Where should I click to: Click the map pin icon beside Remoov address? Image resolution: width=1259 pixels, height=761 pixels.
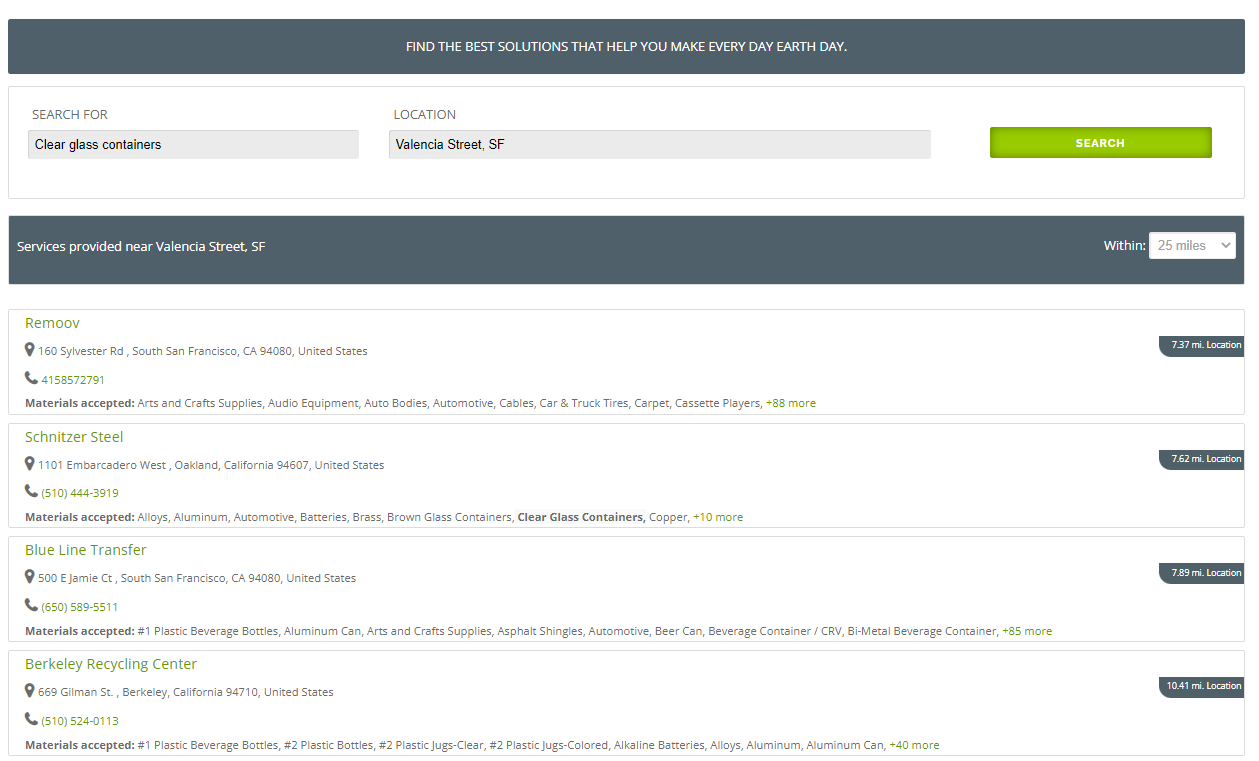tap(30, 350)
